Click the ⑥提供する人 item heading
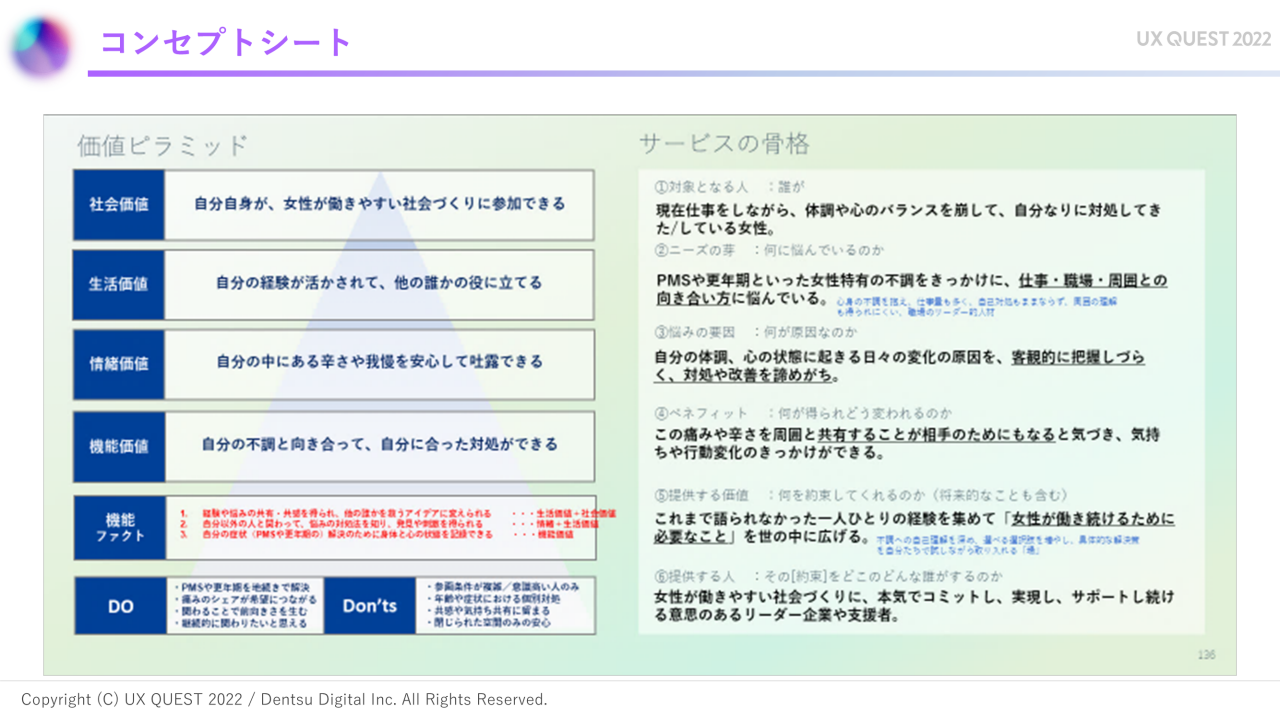The height and width of the screenshot is (719, 1280). 701,576
